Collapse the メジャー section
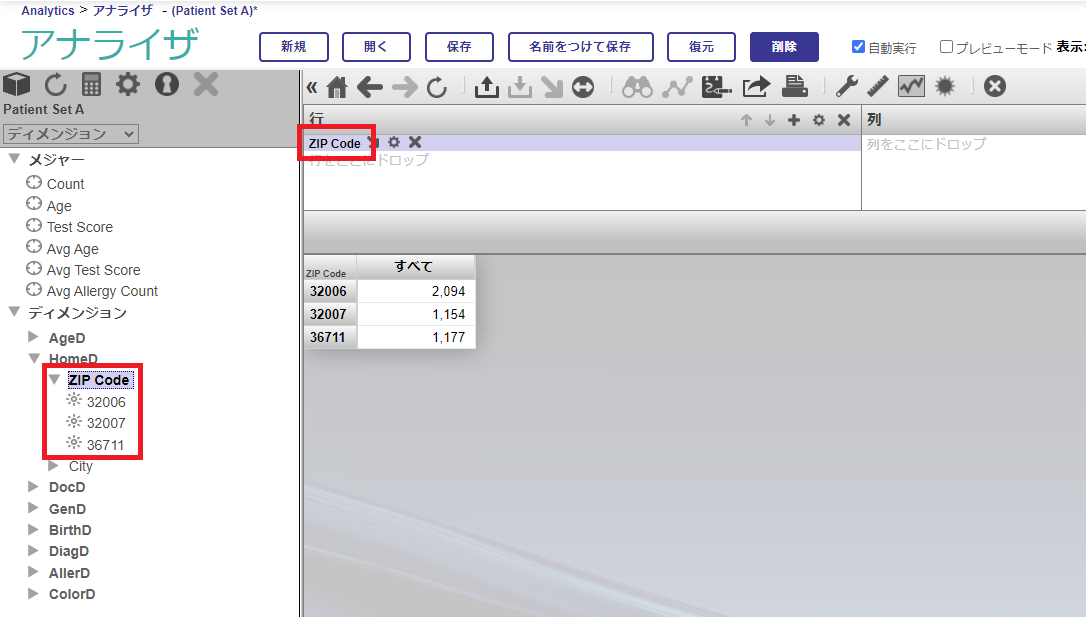The height and width of the screenshot is (617, 1086). coord(14,160)
